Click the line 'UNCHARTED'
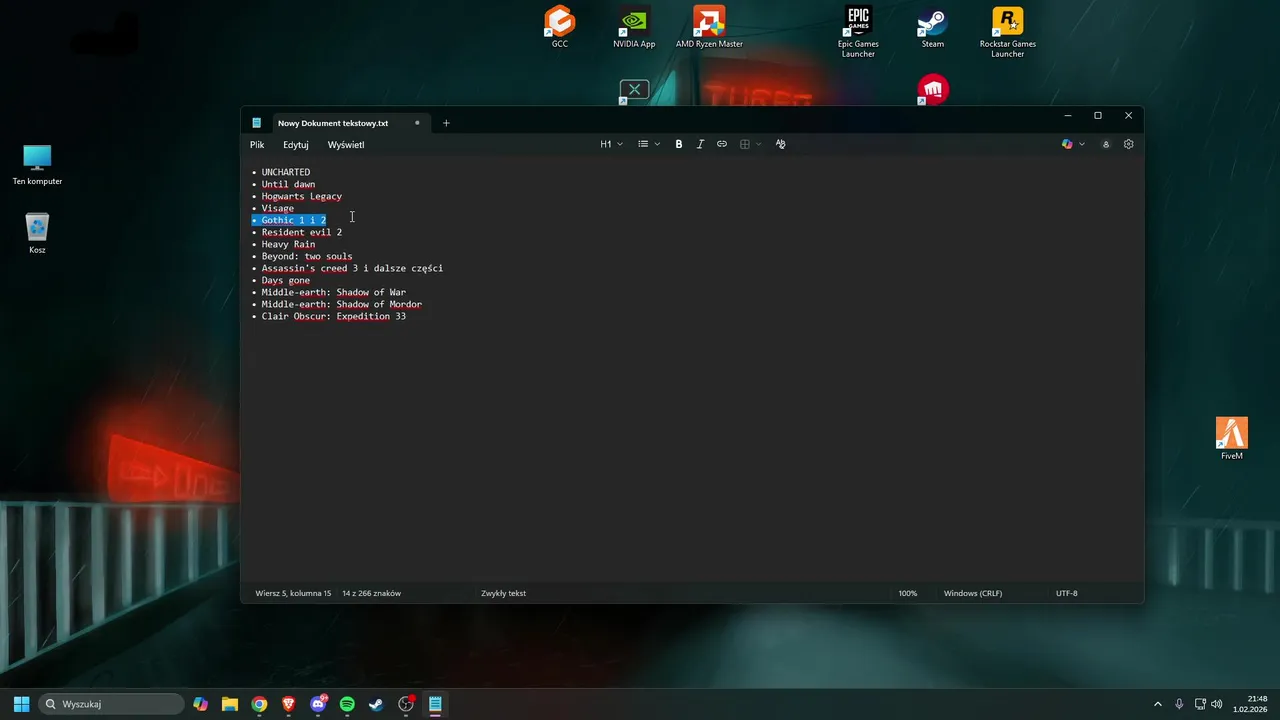Screen dimensions: 1280x720 coord(286,172)
